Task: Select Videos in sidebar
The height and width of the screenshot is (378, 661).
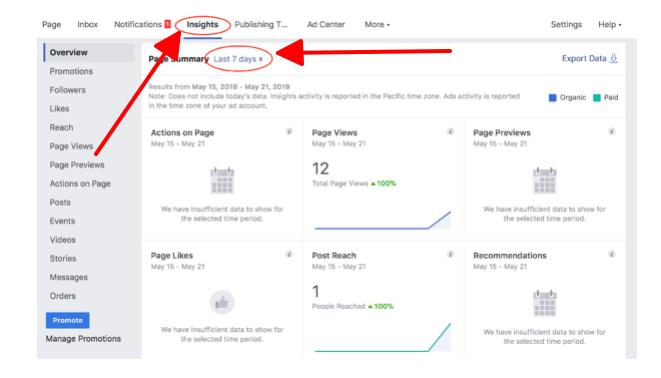Action: pyautogui.click(x=62, y=240)
